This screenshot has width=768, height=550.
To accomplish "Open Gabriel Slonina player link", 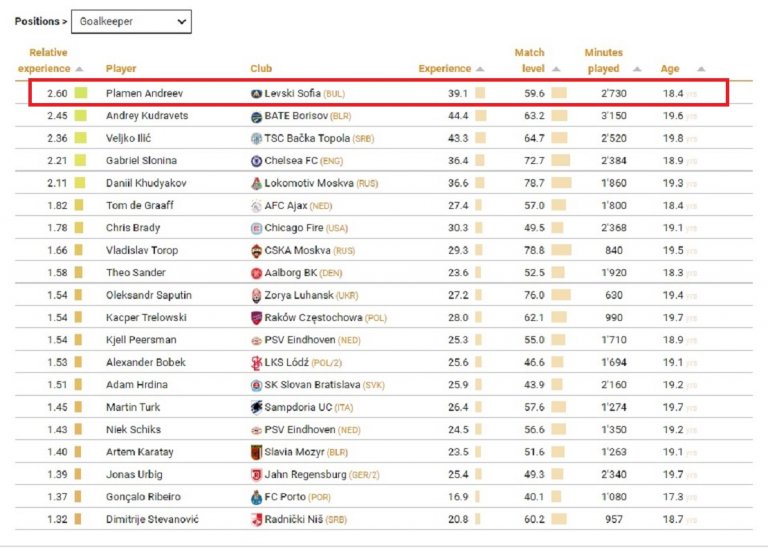I will click(x=141, y=160).
